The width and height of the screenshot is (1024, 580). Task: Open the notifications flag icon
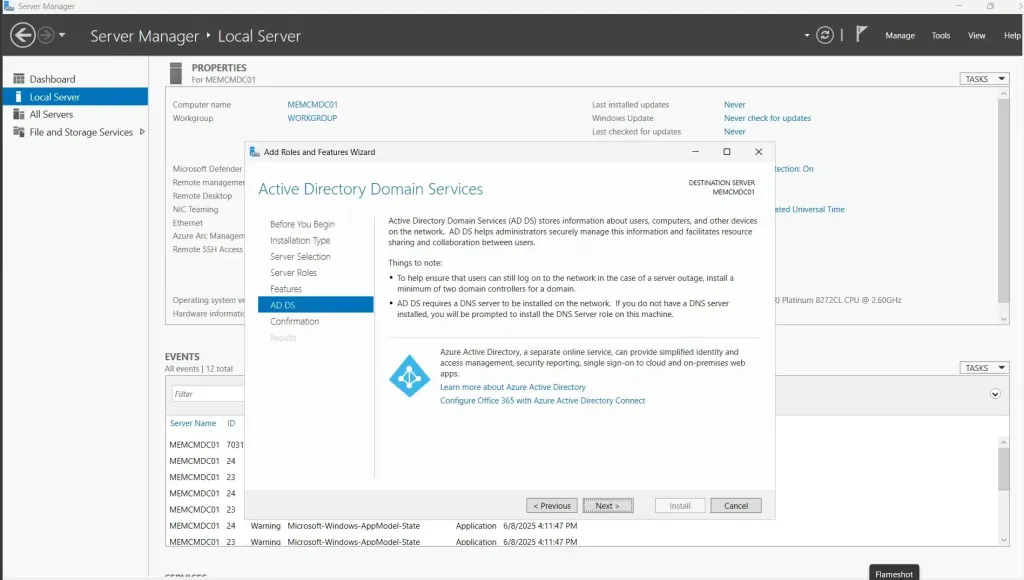[x=861, y=35]
